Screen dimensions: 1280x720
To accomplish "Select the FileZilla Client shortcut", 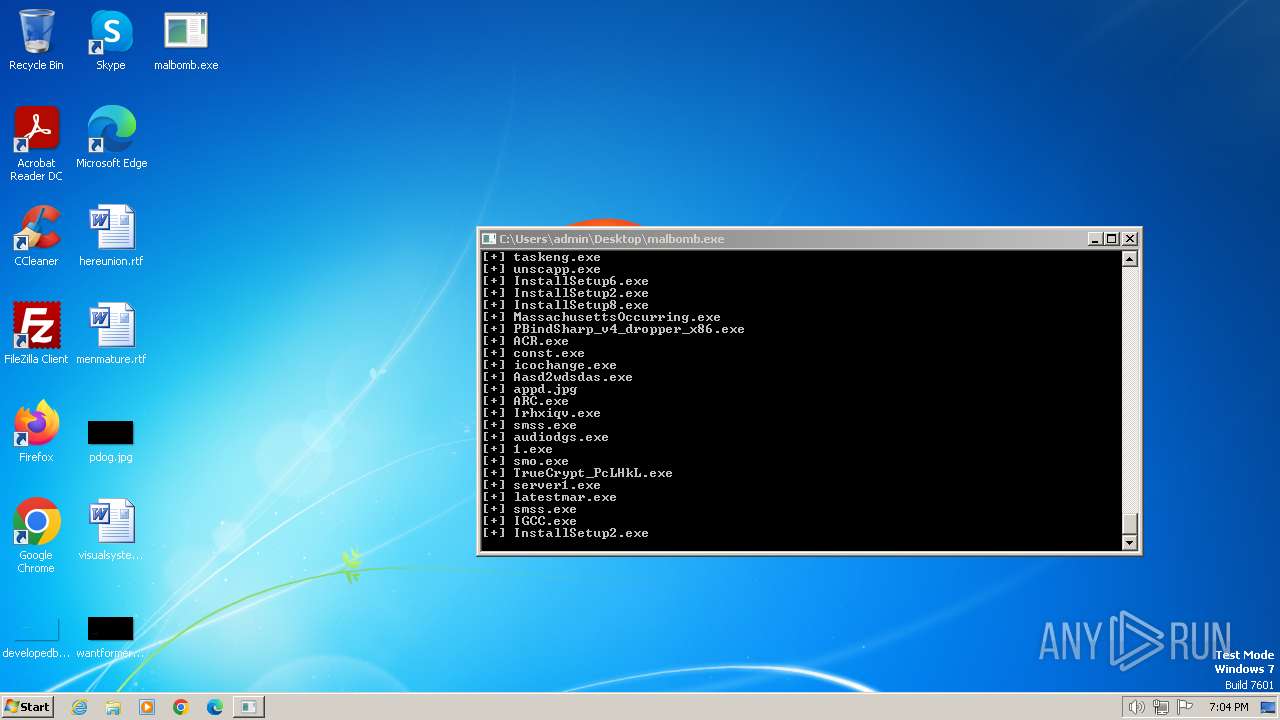I will tap(36, 334).
